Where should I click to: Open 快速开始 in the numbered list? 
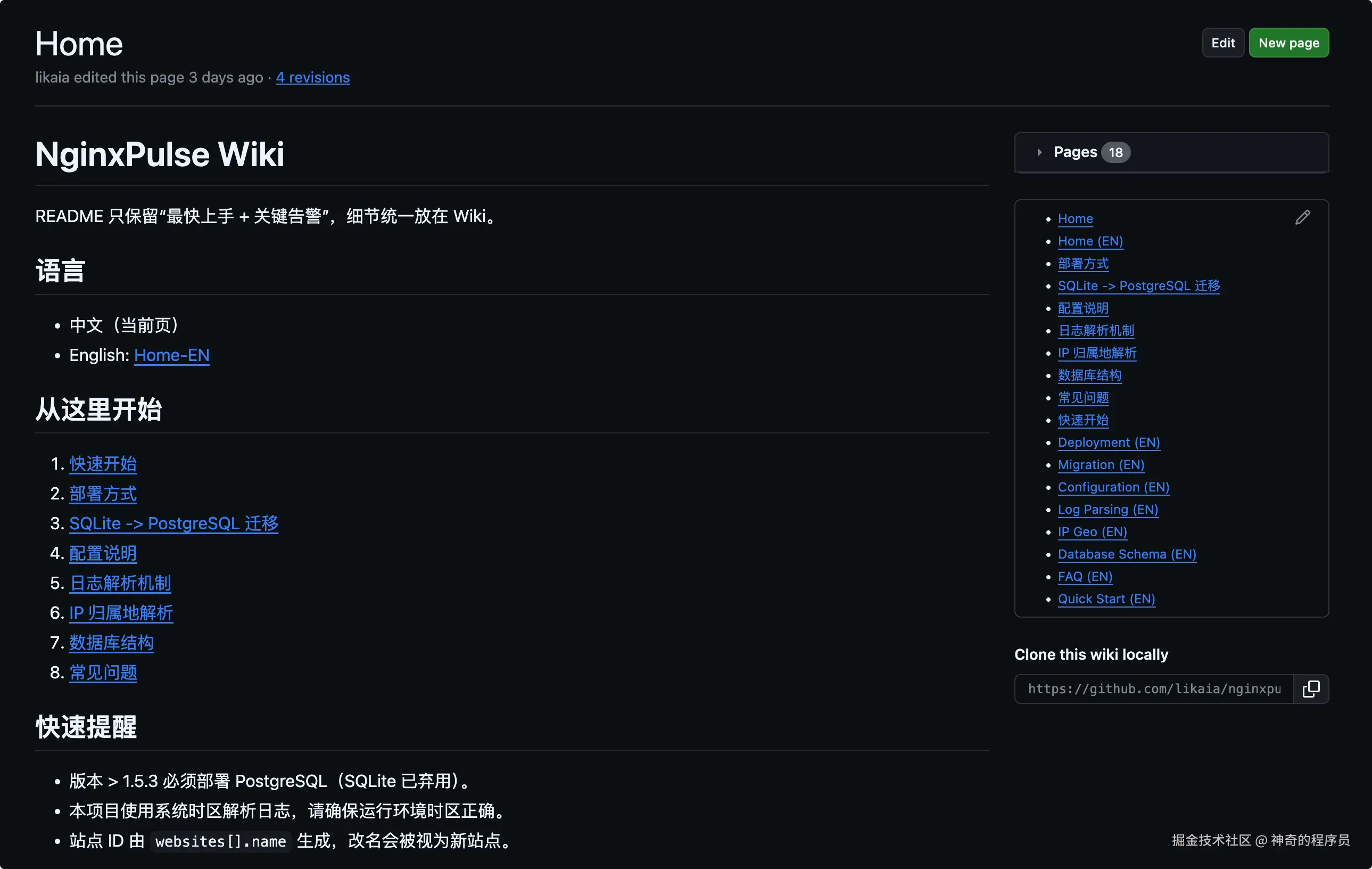103,464
